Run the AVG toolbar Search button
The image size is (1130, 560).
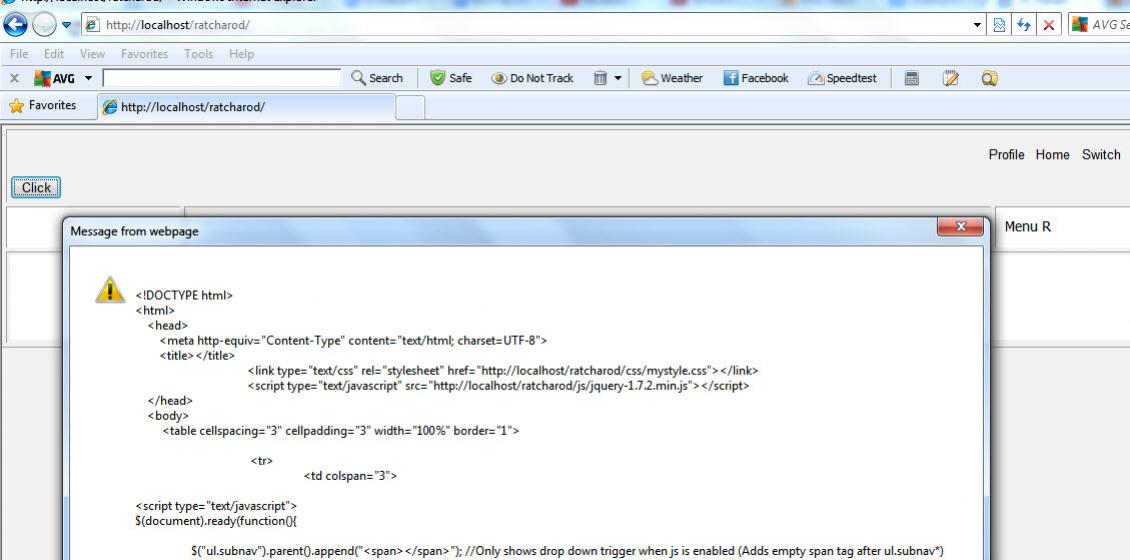coord(377,78)
